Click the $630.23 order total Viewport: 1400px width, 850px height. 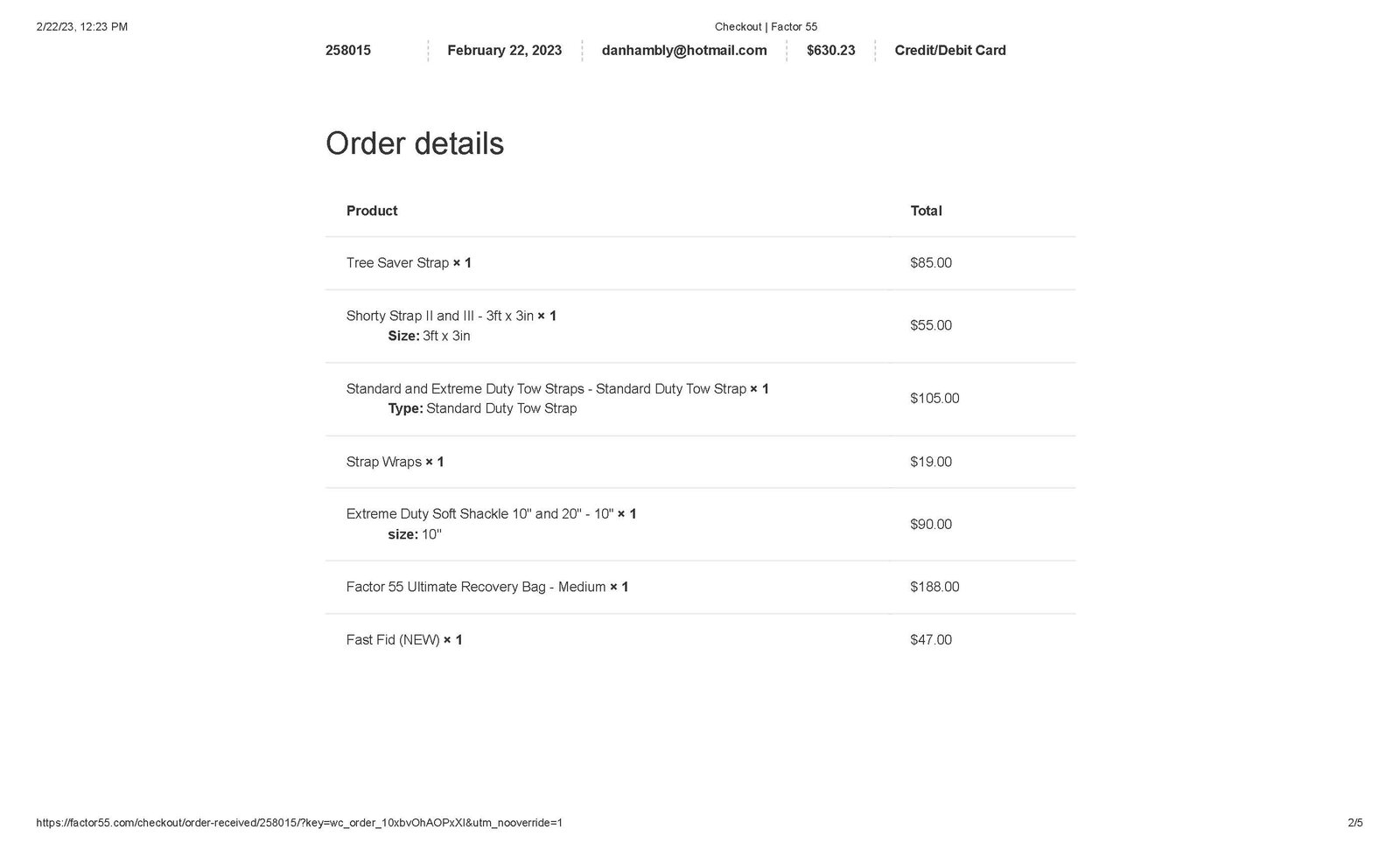830,51
